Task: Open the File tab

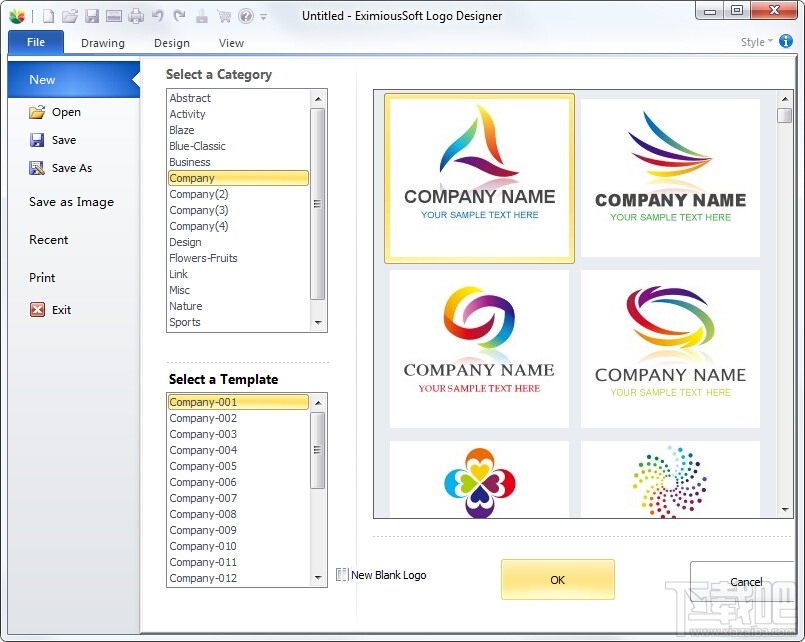Action: point(36,42)
